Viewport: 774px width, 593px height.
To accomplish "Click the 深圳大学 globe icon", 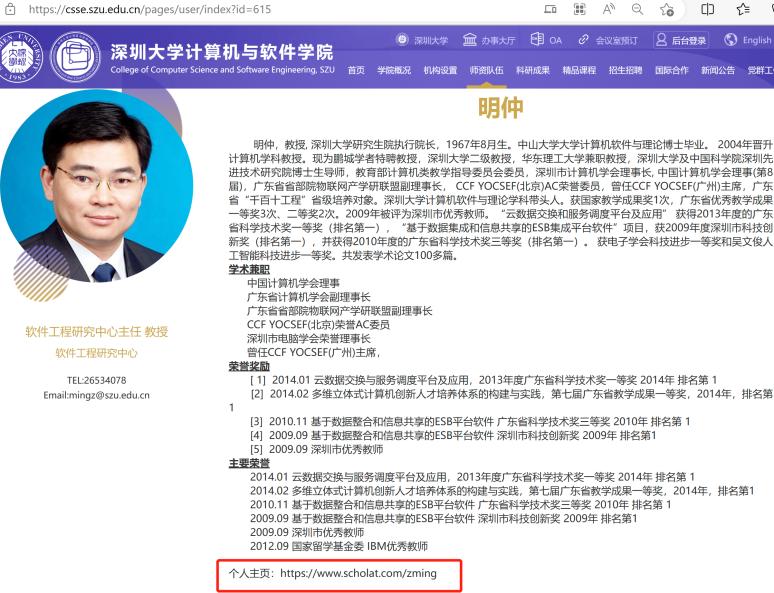I will pos(402,40).
